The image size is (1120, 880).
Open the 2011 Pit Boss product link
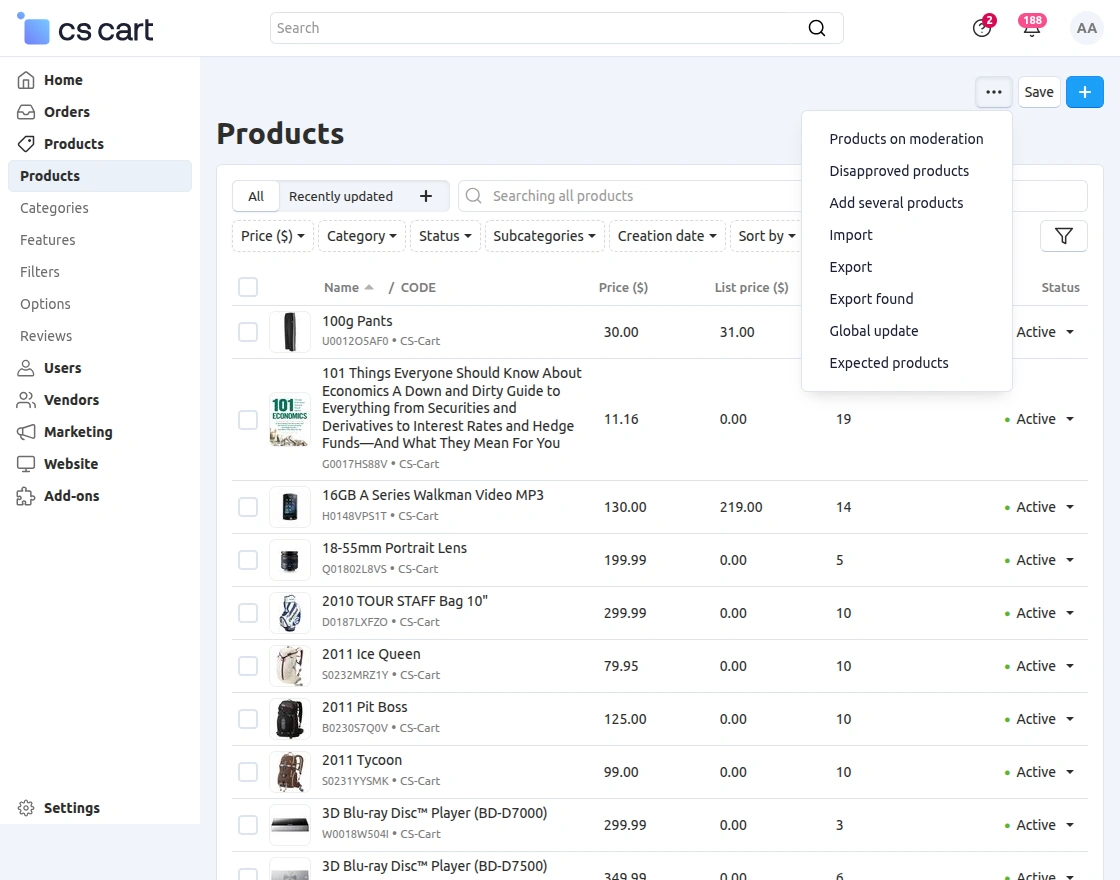pyautogui.click(x=364, y=707)
